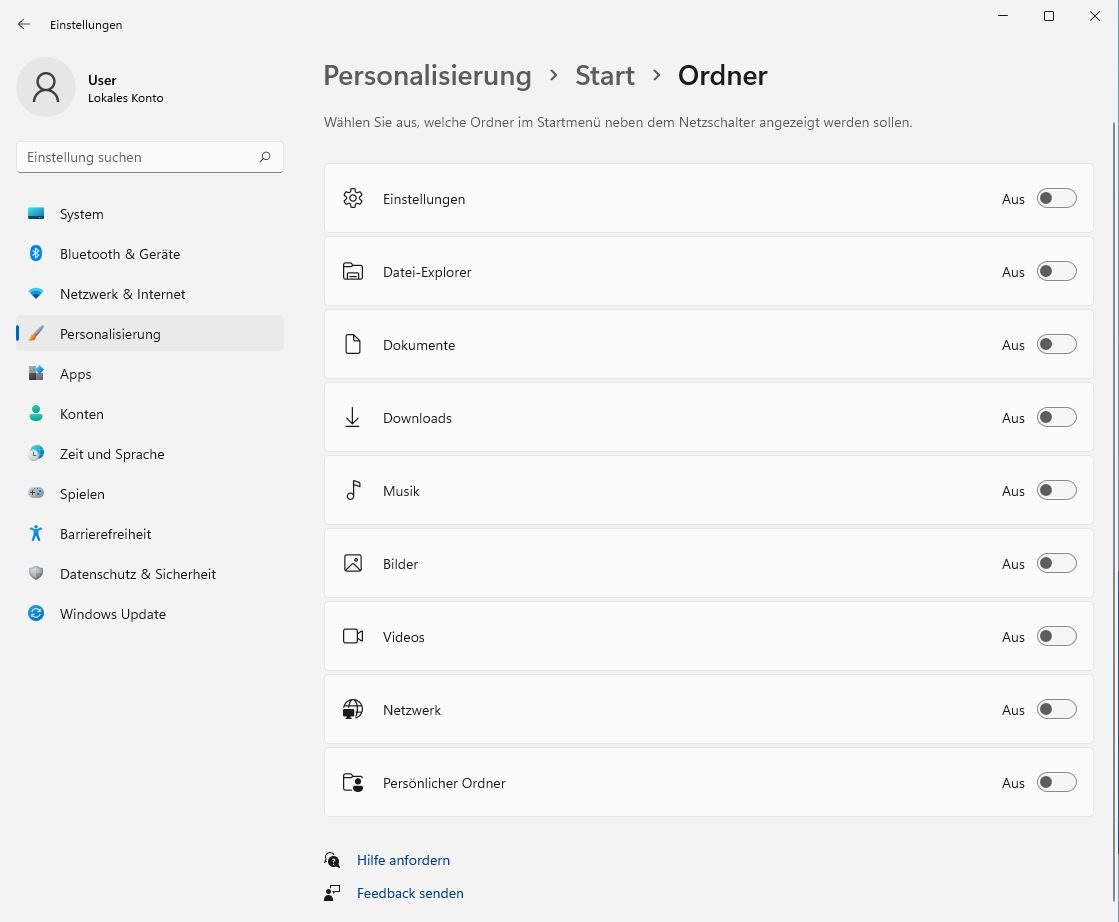Open the Hilfe anfordern link
Image resolution: width=1119 pixels, height=922 pixels.
click(403, 860)
